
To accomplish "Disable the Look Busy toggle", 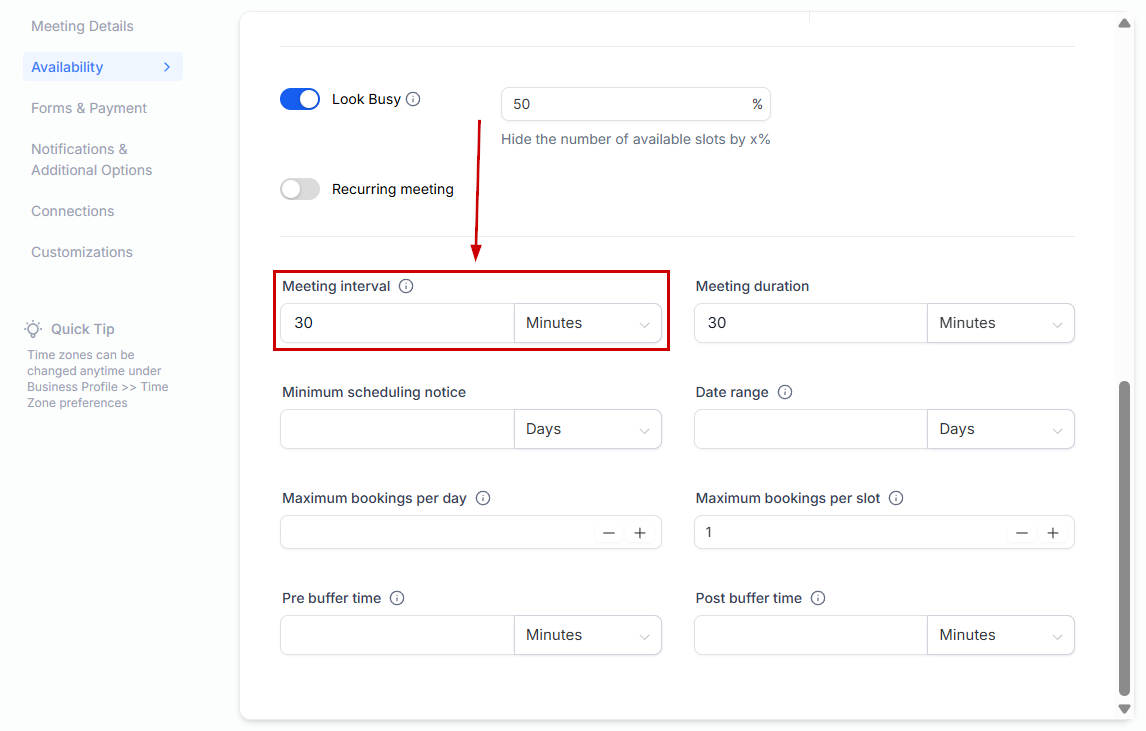I will click(300, 99).
